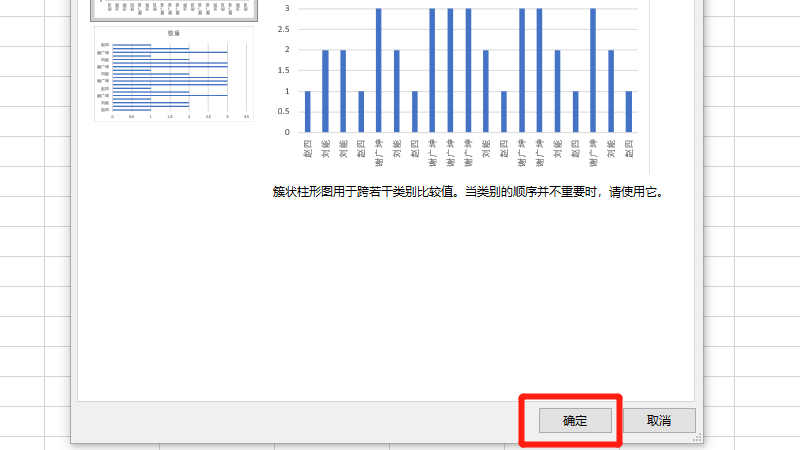The width and height of the screenshot is (800, 450).
Task: Click the large column chart preview
Action: (461, 87)
